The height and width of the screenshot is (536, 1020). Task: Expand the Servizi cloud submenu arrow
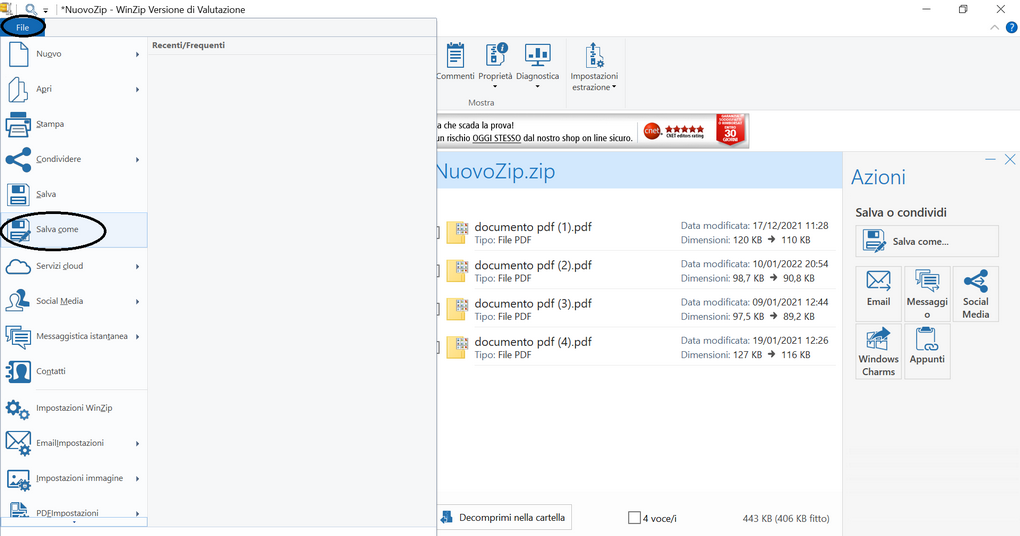137,267
